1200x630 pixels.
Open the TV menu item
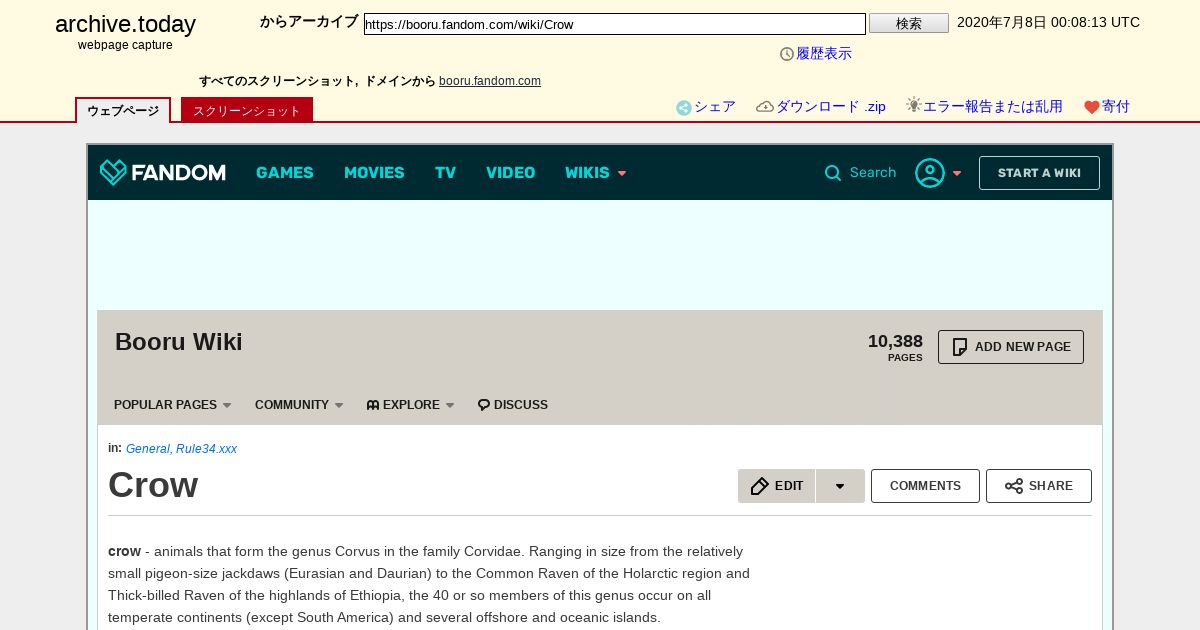445,173
